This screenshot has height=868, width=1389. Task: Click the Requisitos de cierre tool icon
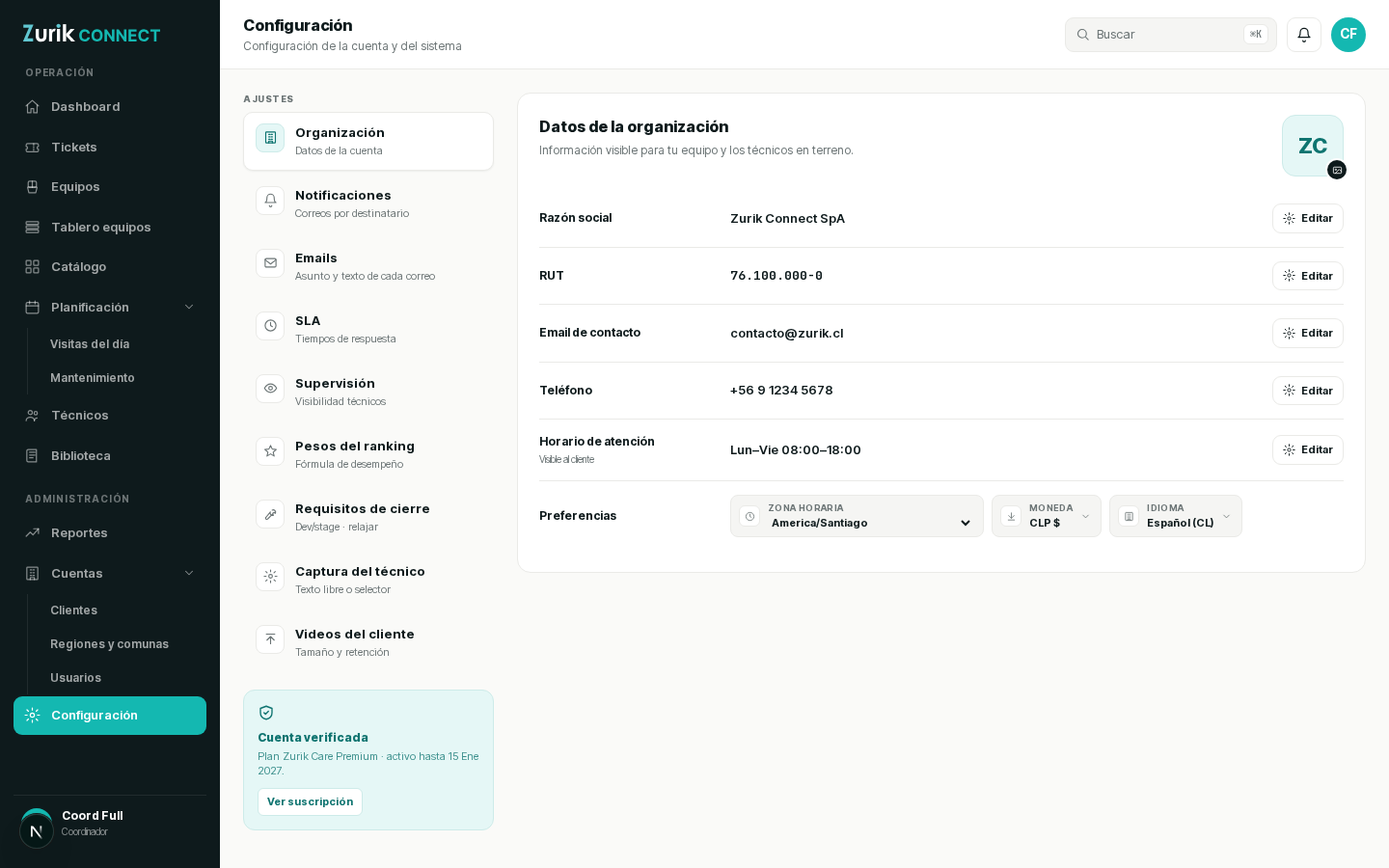[270, 514]
